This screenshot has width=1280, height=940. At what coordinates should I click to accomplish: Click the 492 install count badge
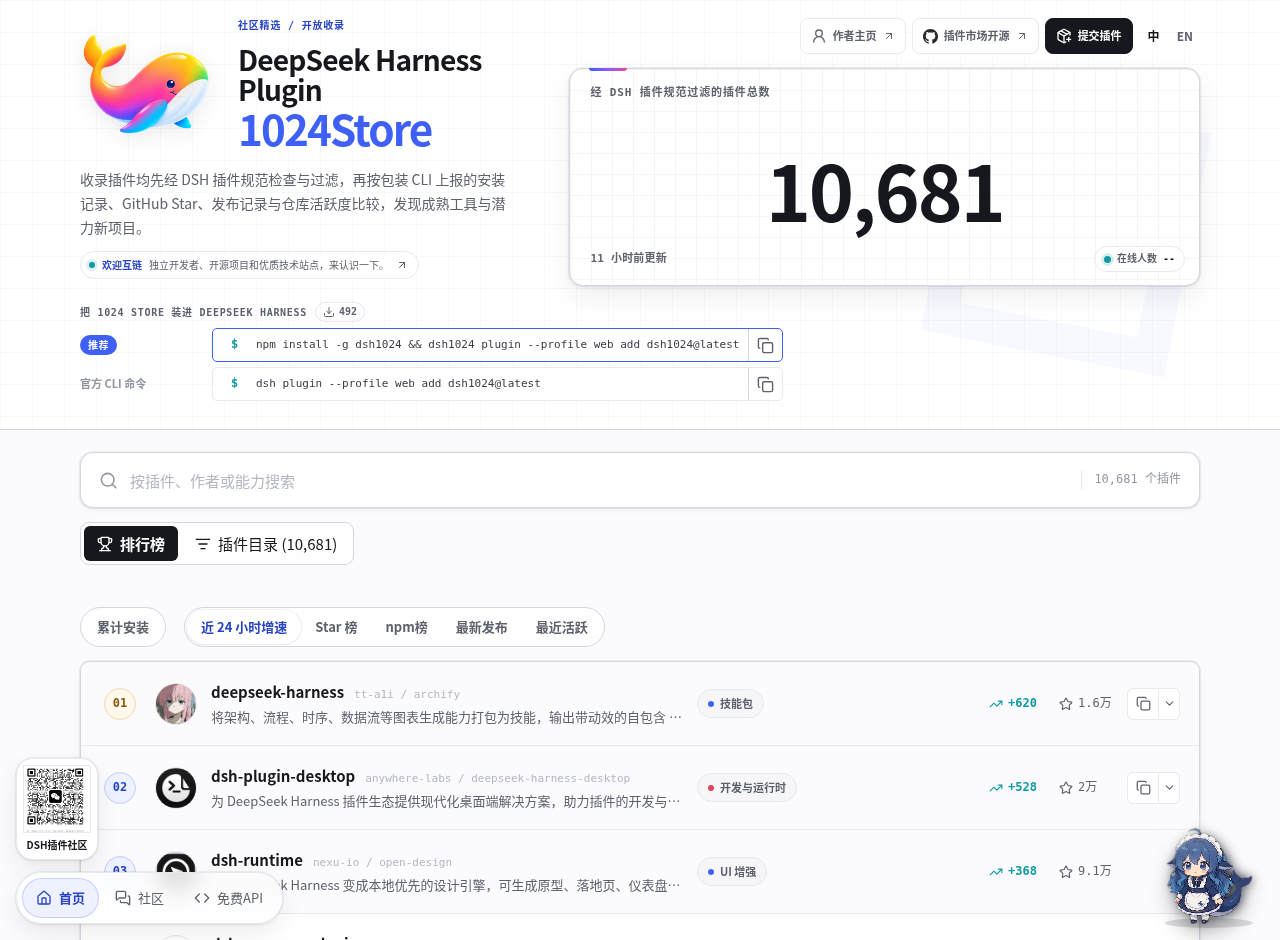[x=340, y=312]
